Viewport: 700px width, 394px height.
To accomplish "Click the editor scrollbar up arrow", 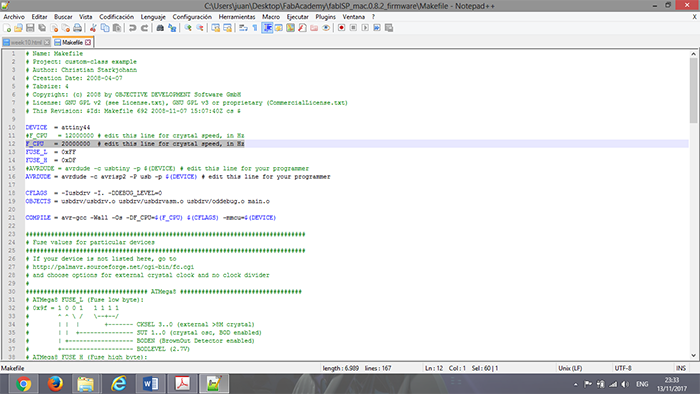I will (693, 54).
